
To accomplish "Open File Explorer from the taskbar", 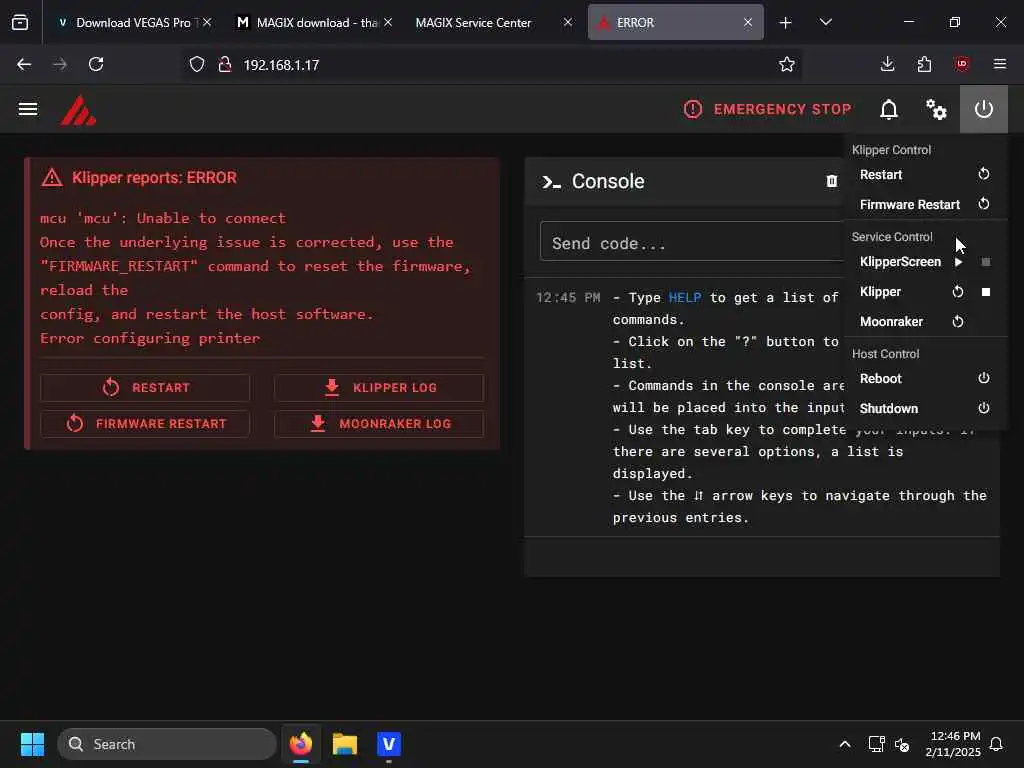I will 345,744.
